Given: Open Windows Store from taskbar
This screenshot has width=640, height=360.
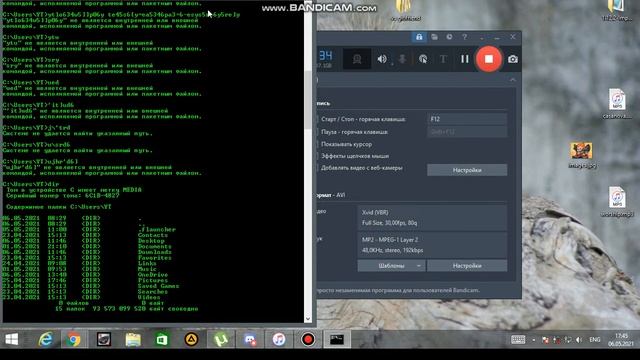Looking at the screenshot, I should pyautogui.click(x=162, y=339).
